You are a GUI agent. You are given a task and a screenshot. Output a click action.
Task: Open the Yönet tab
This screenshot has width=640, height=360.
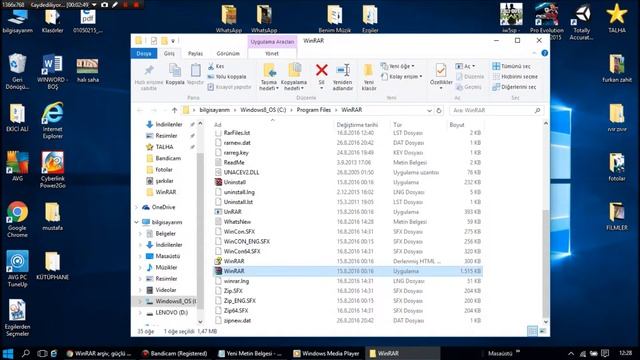(272, 53)
